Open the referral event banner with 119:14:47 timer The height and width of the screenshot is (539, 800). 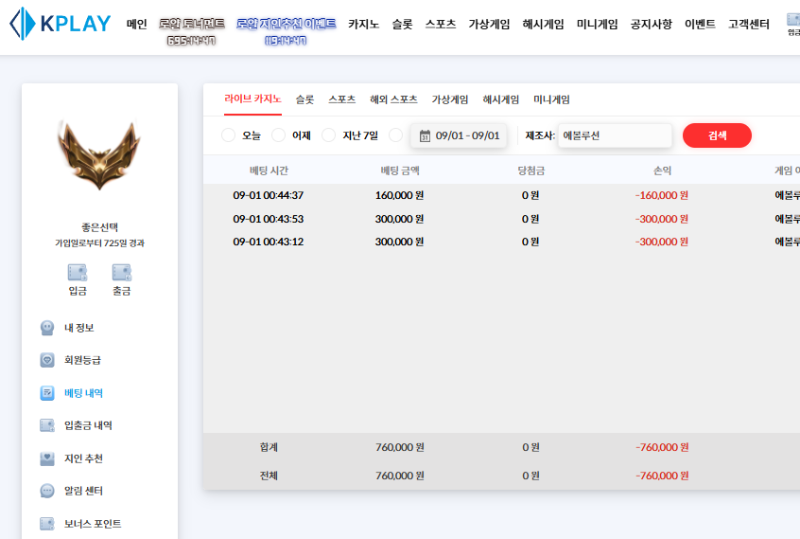pyautogui.click(x=286, y=31)
